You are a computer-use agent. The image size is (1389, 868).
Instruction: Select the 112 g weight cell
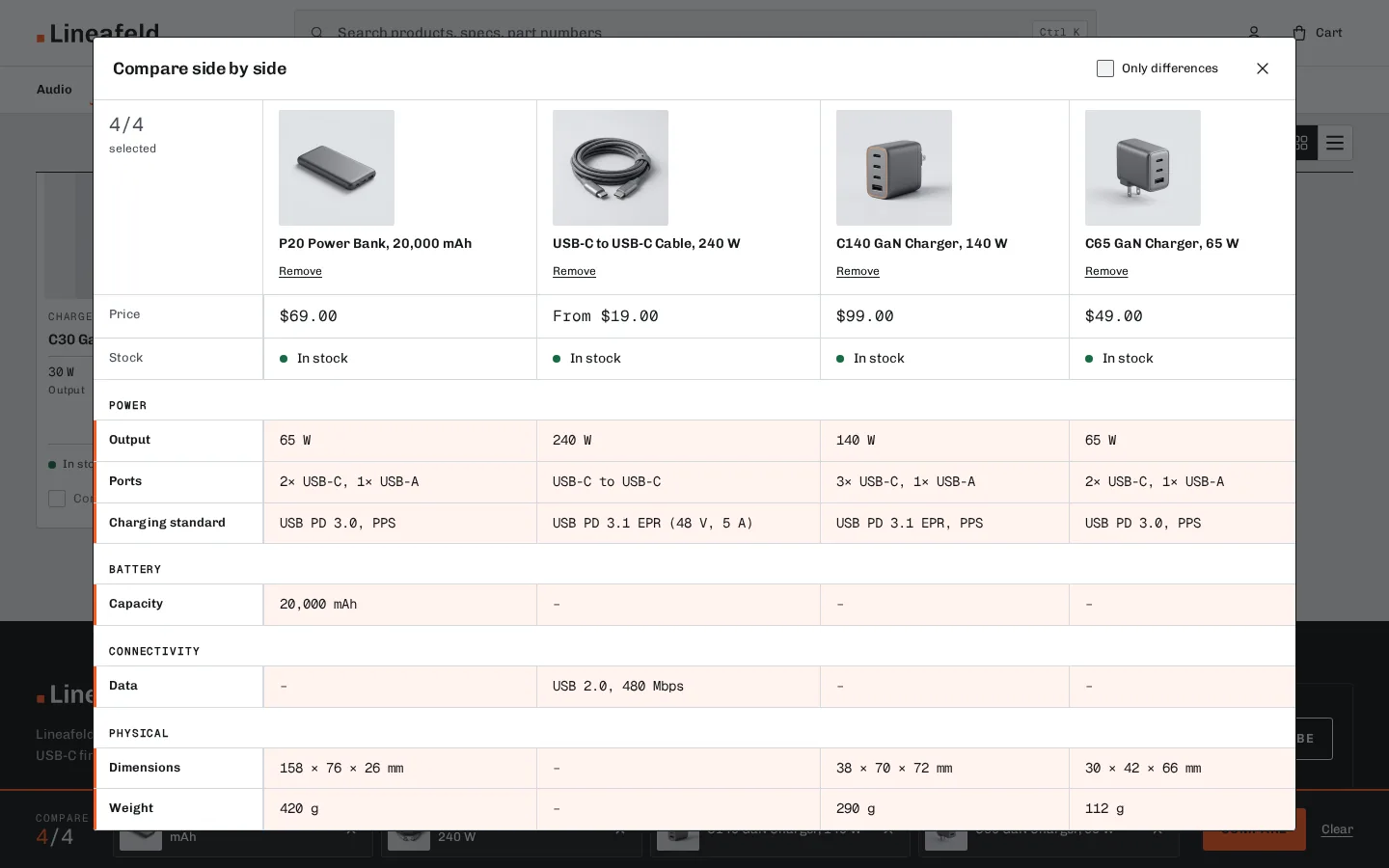click(x=1183, y=809)
